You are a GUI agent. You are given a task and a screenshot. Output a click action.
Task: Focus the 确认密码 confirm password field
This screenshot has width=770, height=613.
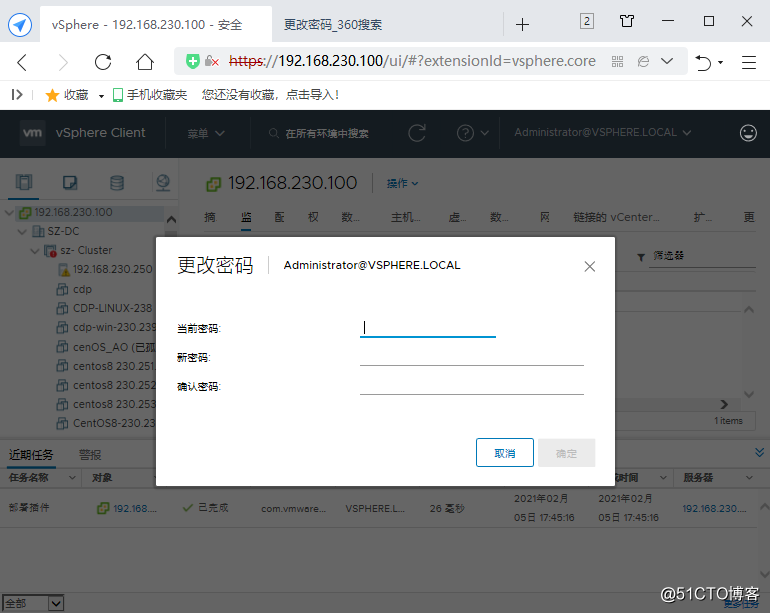coord(471,386)
